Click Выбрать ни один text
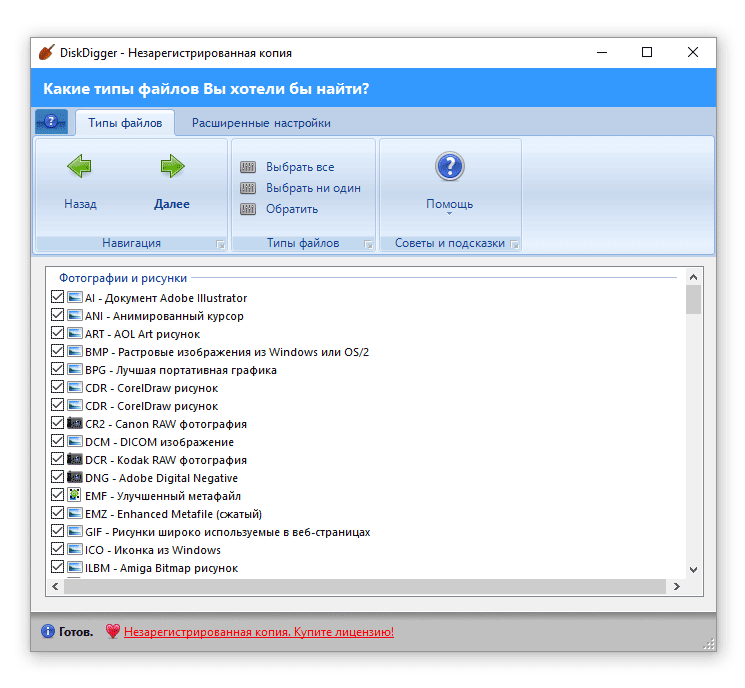Image resolution: width=745 pixels, height=688 pixels. (x=313, y=188)
